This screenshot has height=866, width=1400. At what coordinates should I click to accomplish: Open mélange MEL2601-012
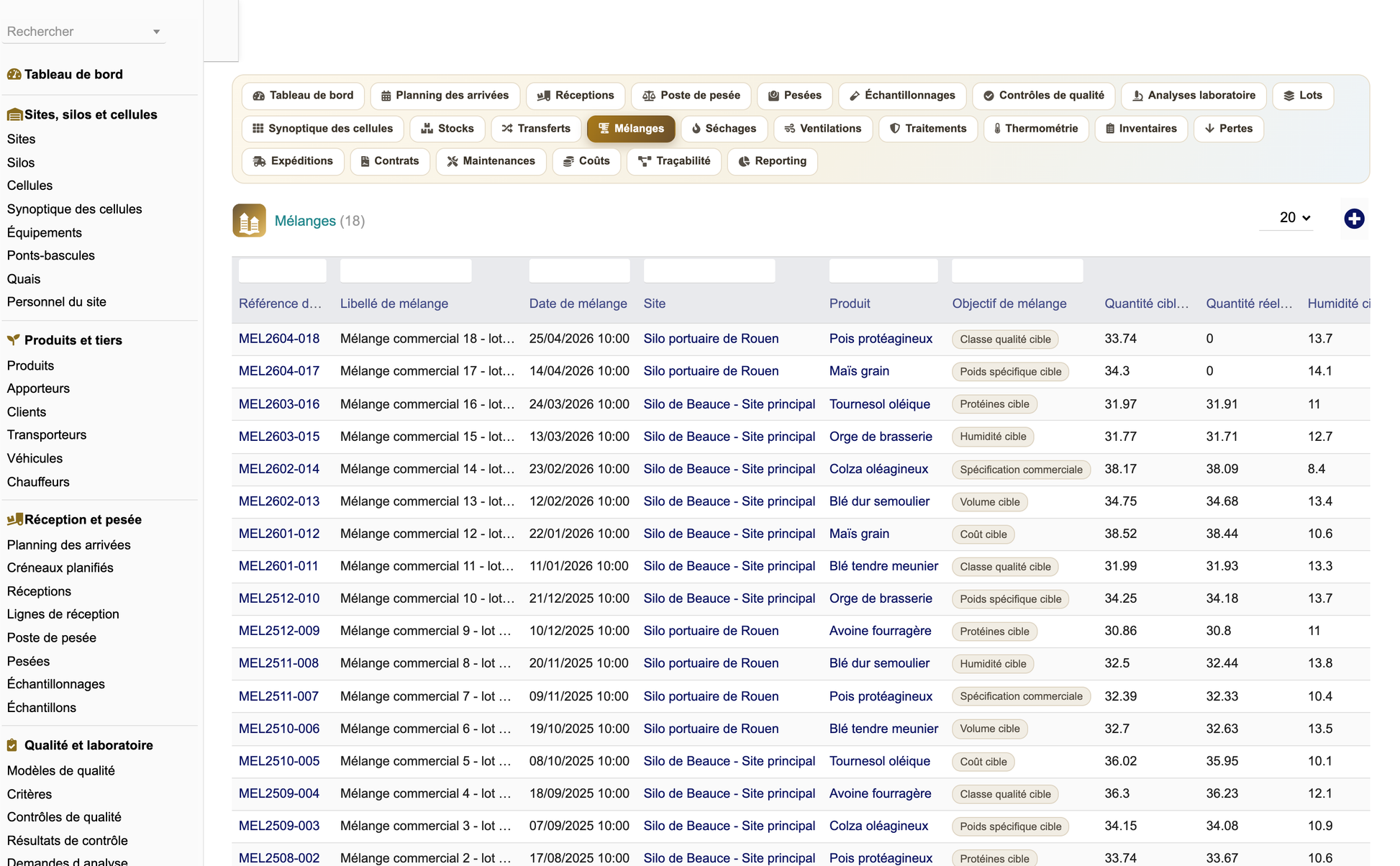click(x=279, y=534)
